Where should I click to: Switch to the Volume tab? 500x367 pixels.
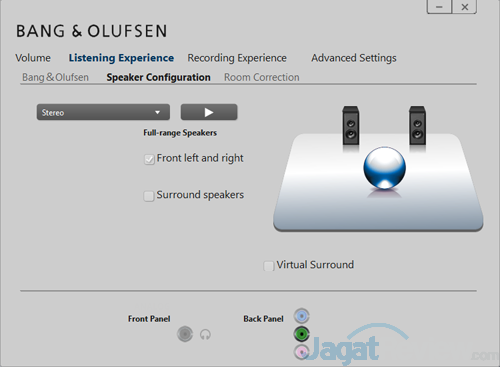tap(33, 58)
